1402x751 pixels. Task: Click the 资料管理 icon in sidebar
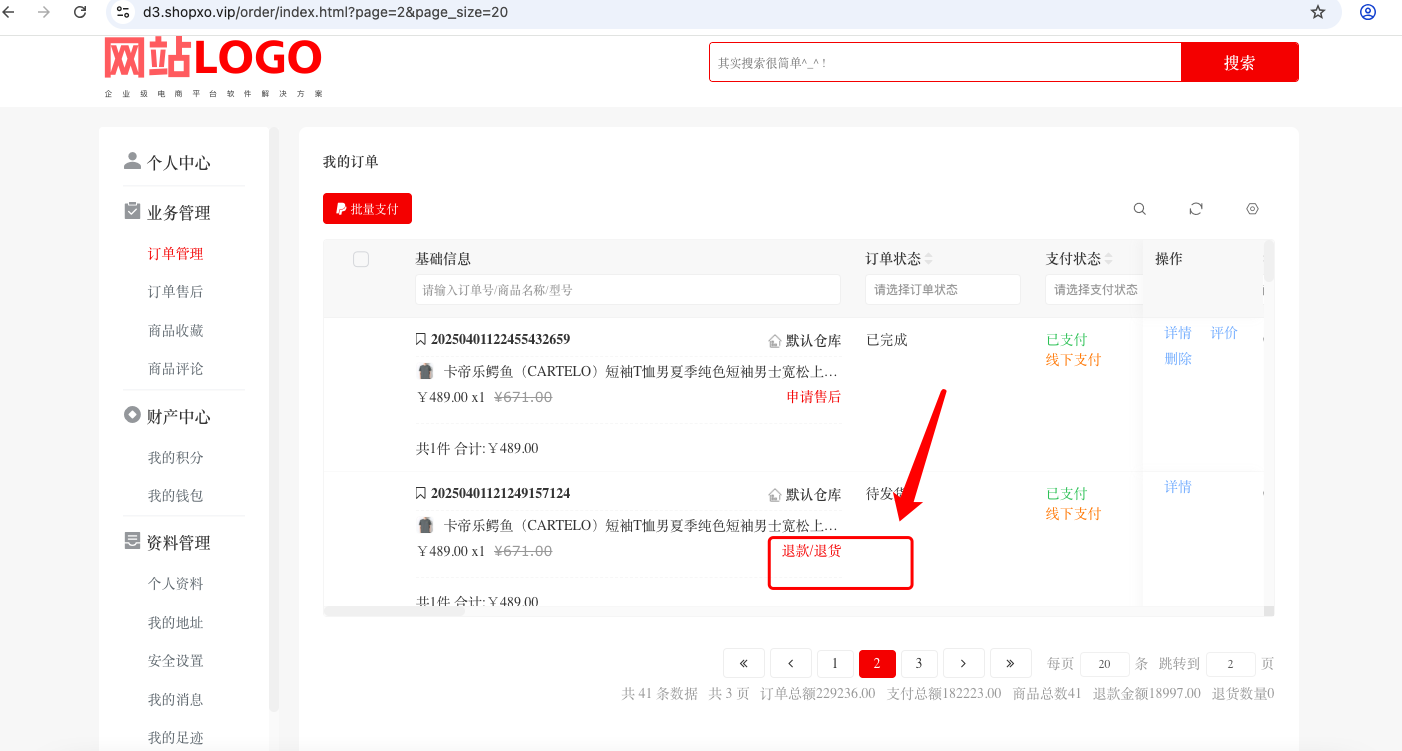132,541
